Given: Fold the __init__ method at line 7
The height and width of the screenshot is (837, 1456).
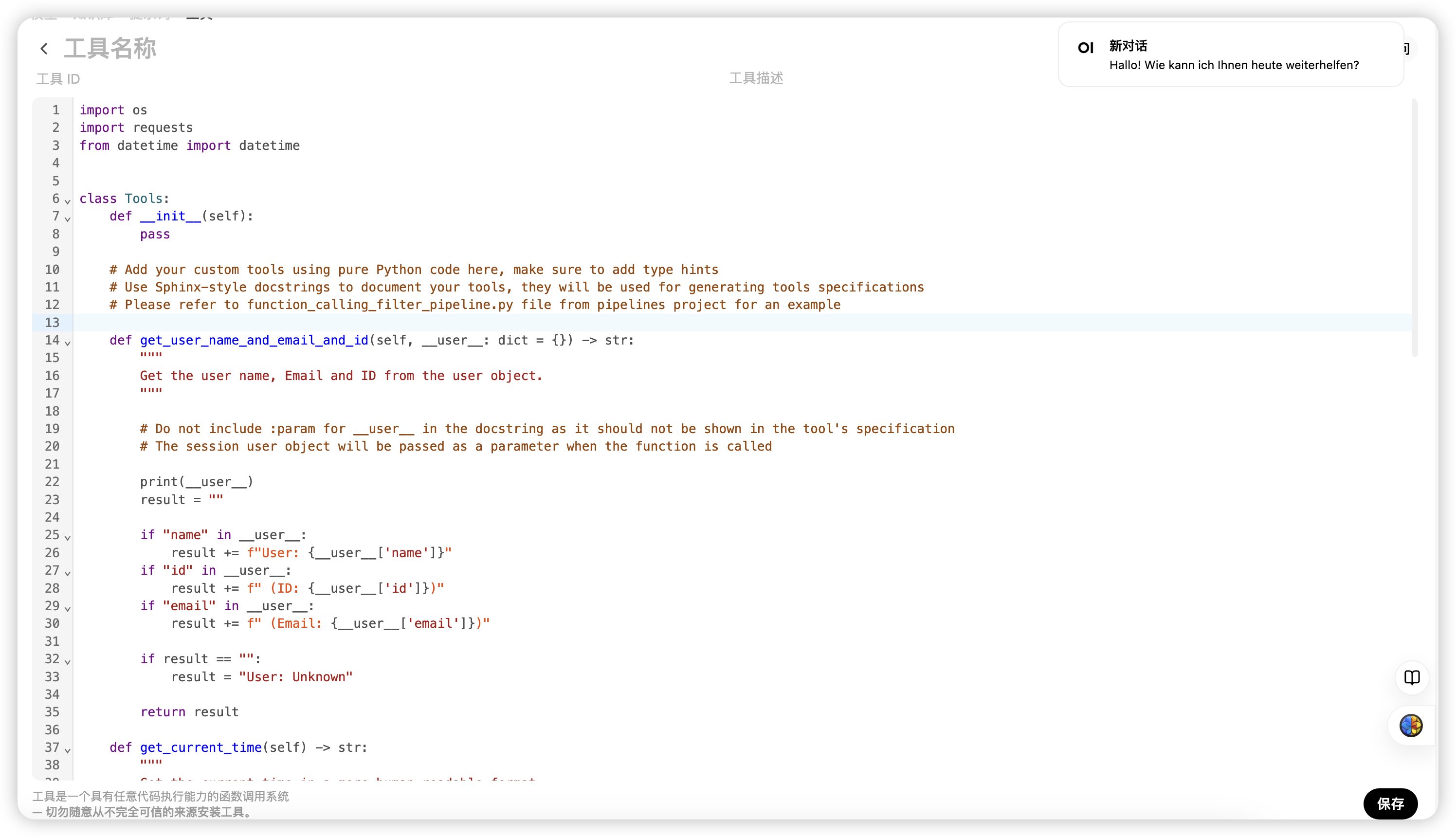Looking at the screenshot, I should tap(67, 219).
